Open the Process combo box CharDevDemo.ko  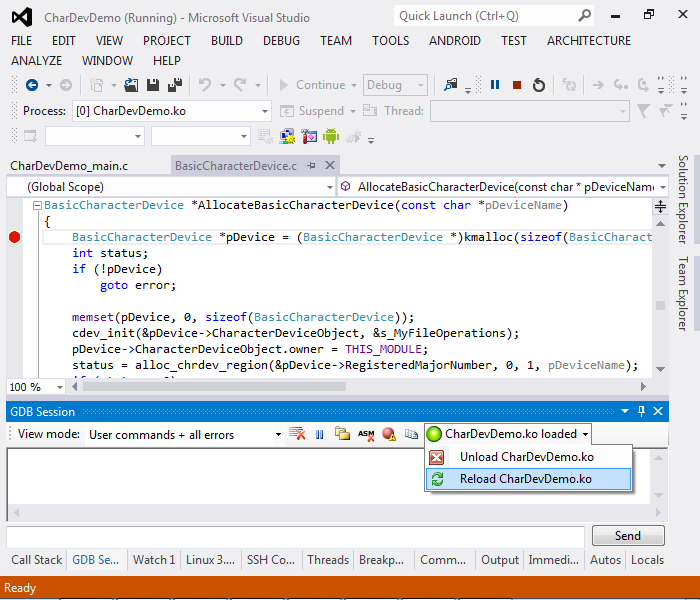tap(172, 111)
